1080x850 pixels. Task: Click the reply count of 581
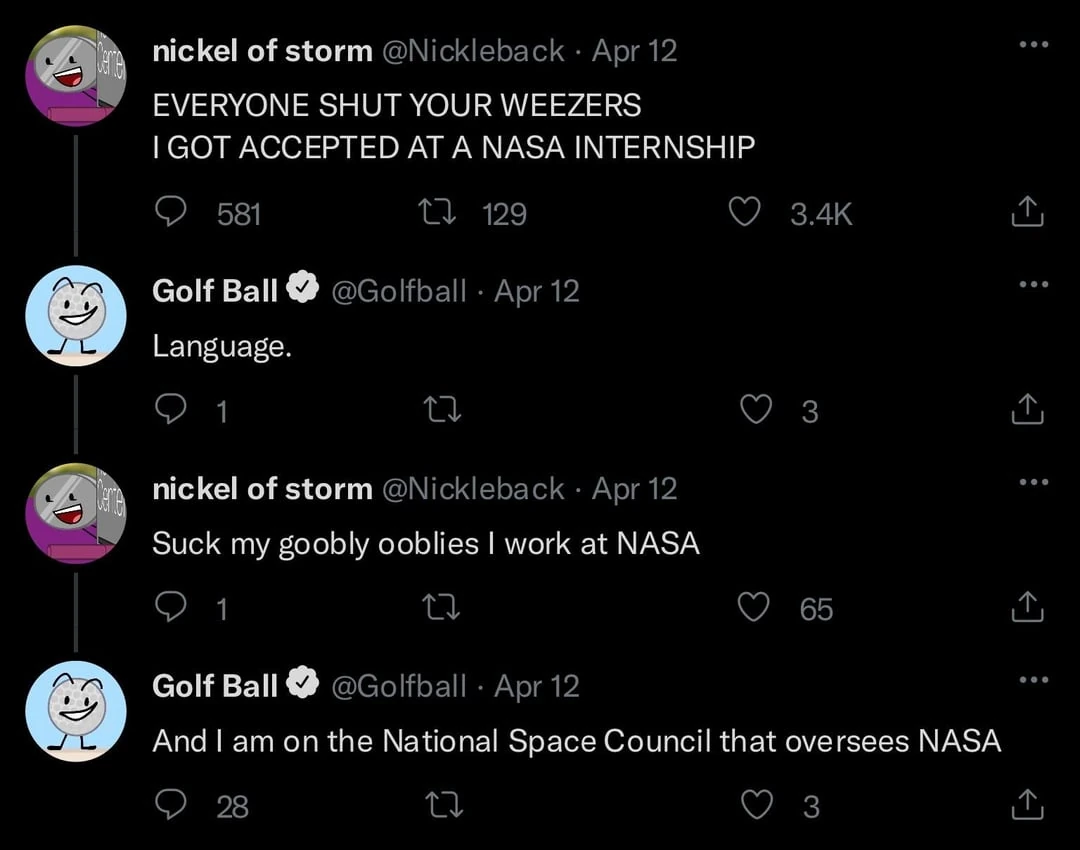(x=238, y=212)
